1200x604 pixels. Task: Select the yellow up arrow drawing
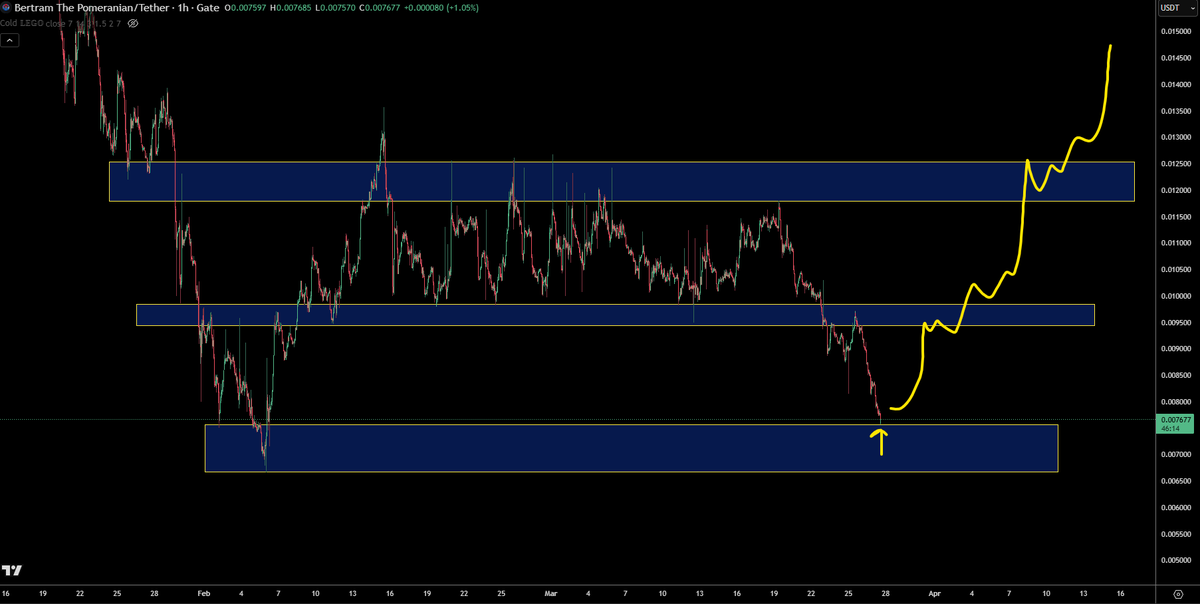pyautogui.click(x=881, y=442)
